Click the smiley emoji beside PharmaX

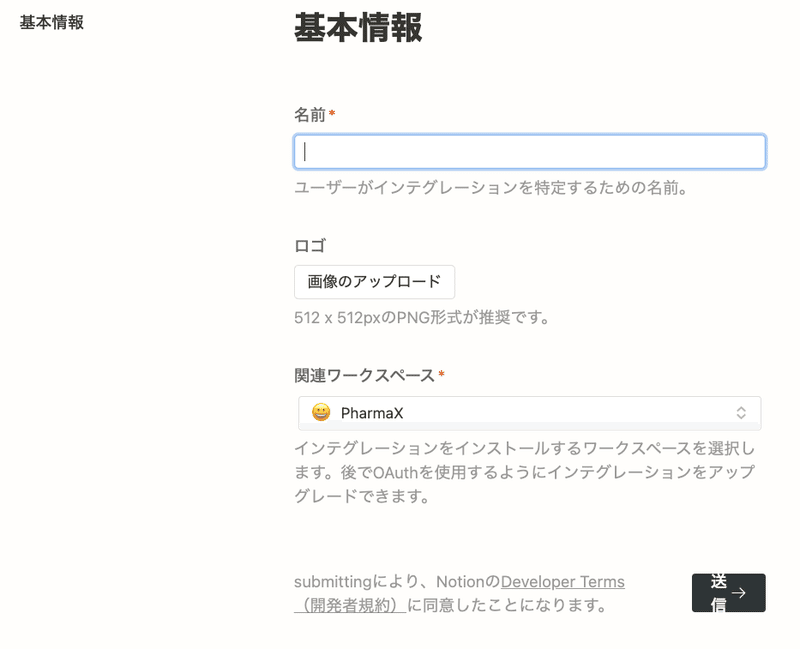[x=317, y=412]
